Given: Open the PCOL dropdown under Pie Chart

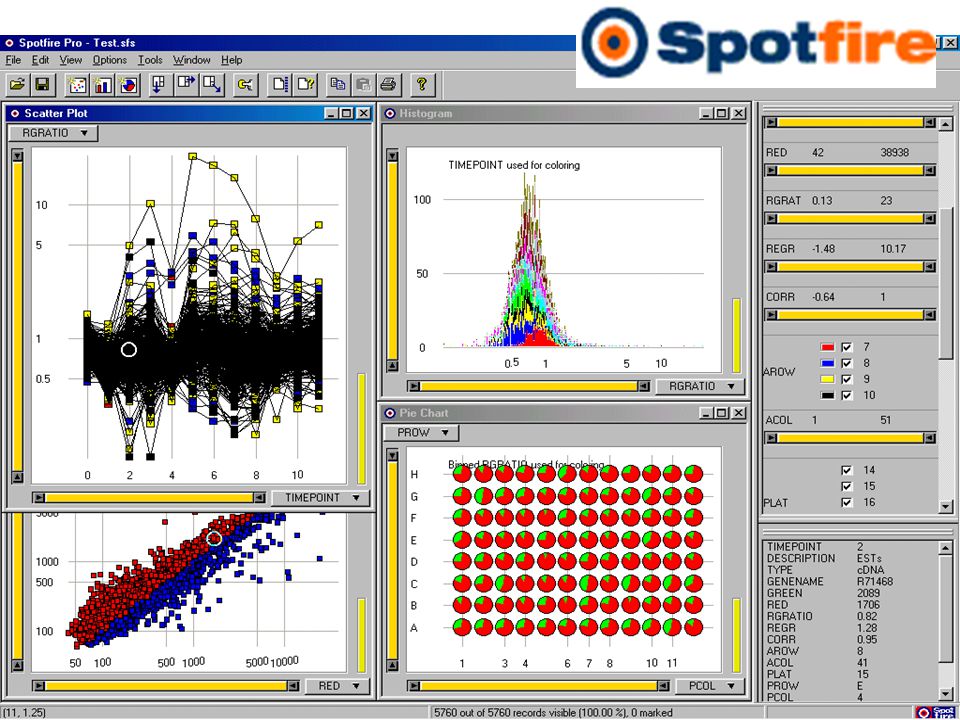Looking at the screenshot, I should (x=710, y=686).
